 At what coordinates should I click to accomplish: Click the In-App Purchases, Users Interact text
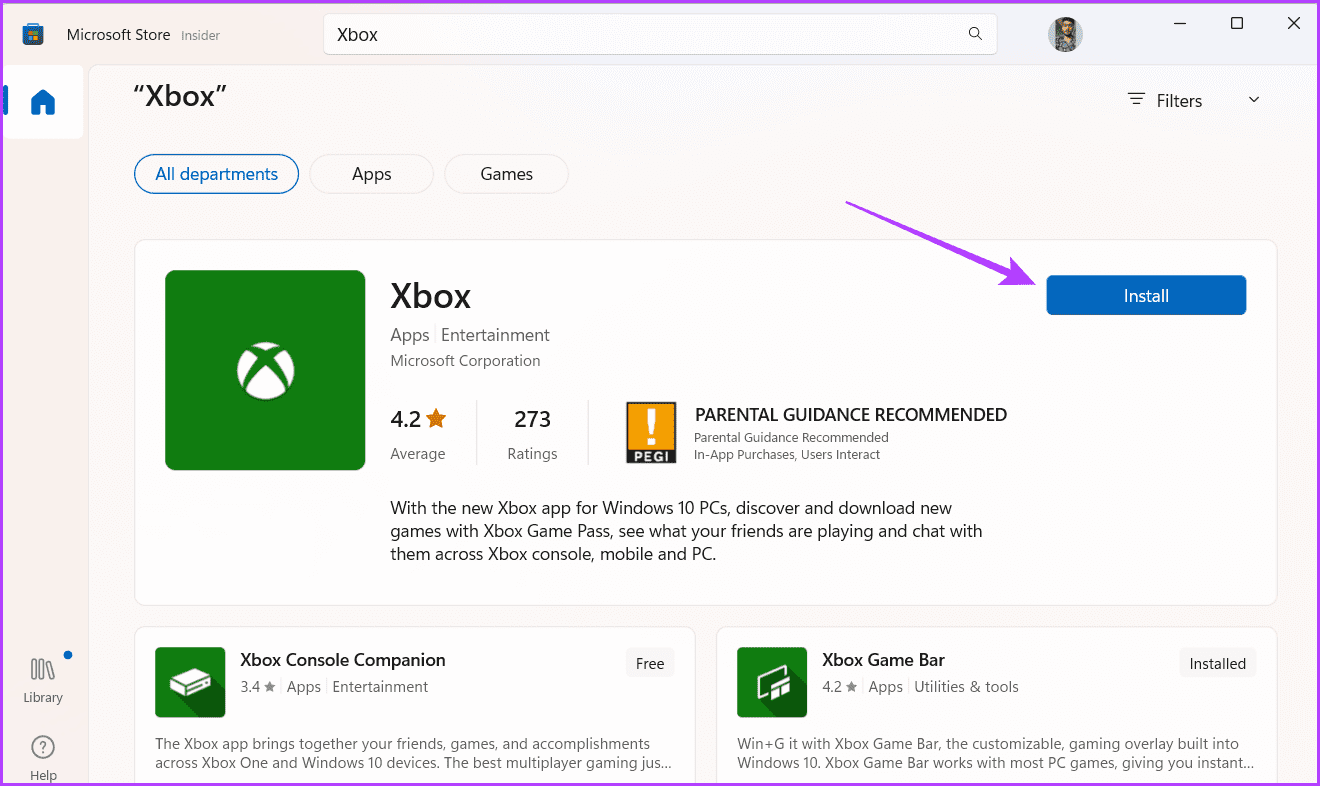(787, 455)
